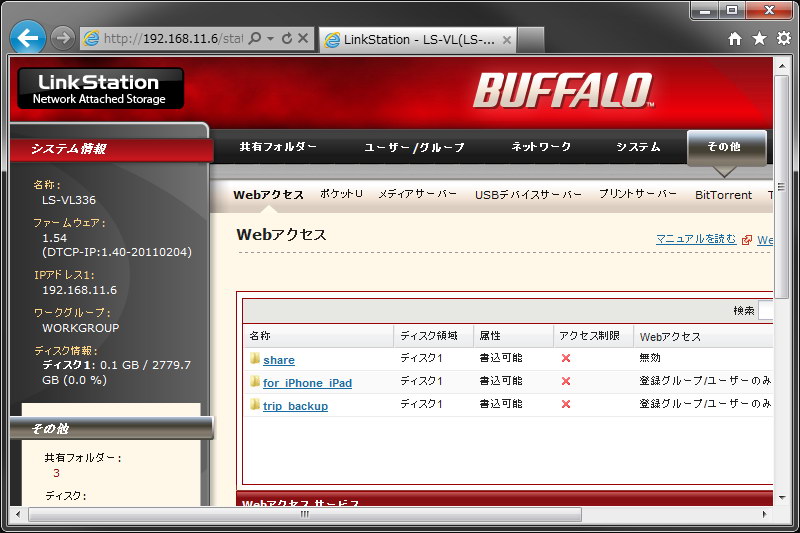Open the ユーザー/グループ menu

coord(414,147)
